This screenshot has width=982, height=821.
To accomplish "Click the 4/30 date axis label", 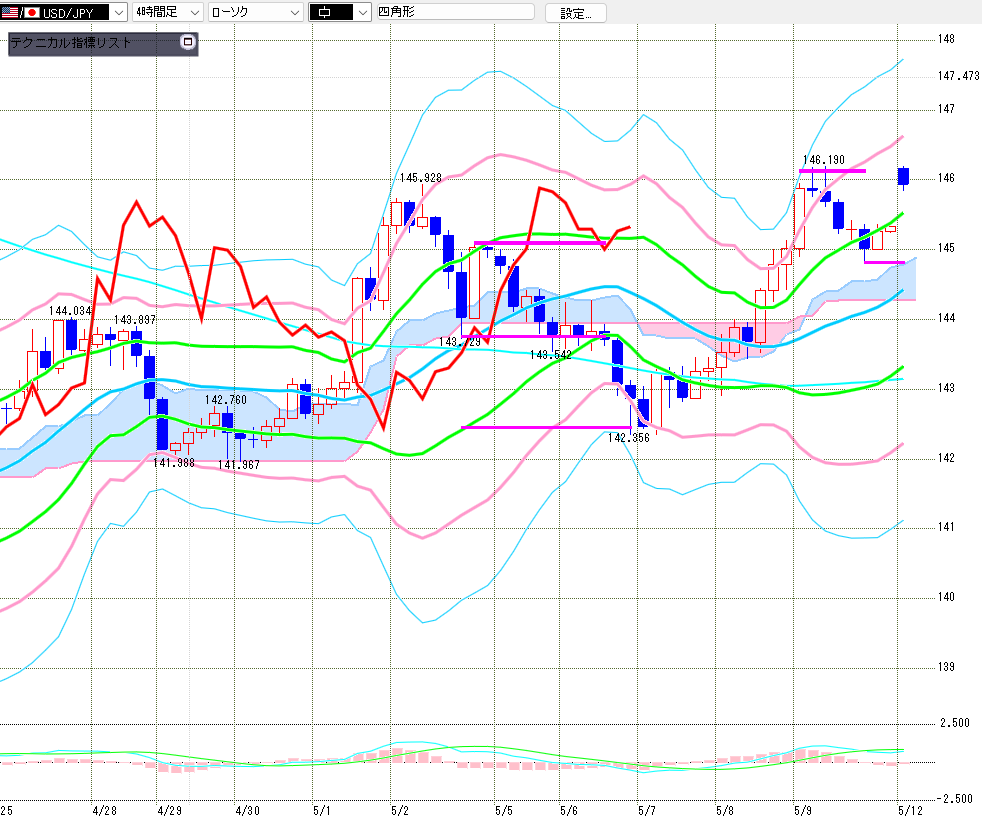I will (247, 810).
